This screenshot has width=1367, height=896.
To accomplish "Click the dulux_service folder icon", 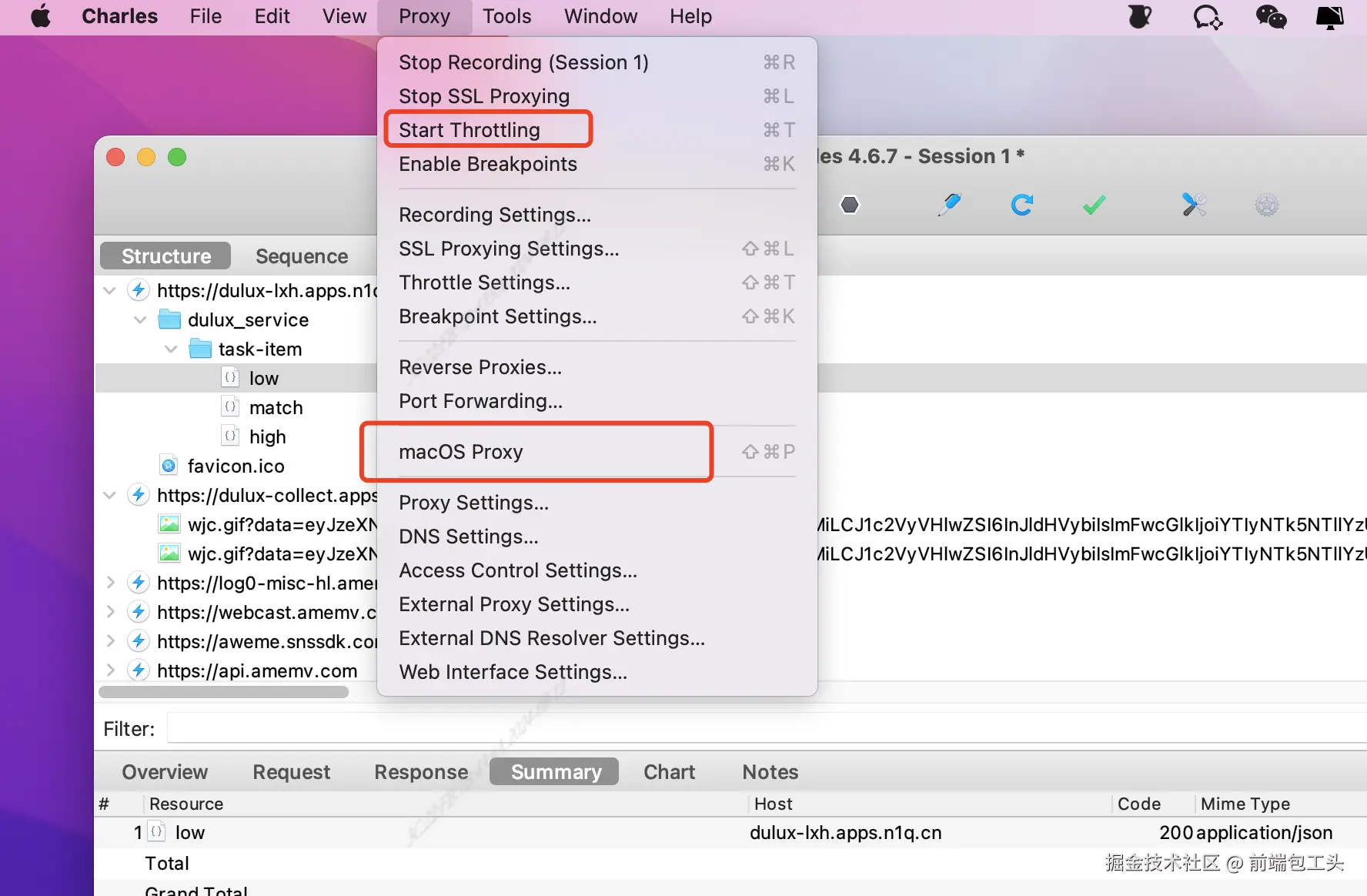I will click(169, 319).
